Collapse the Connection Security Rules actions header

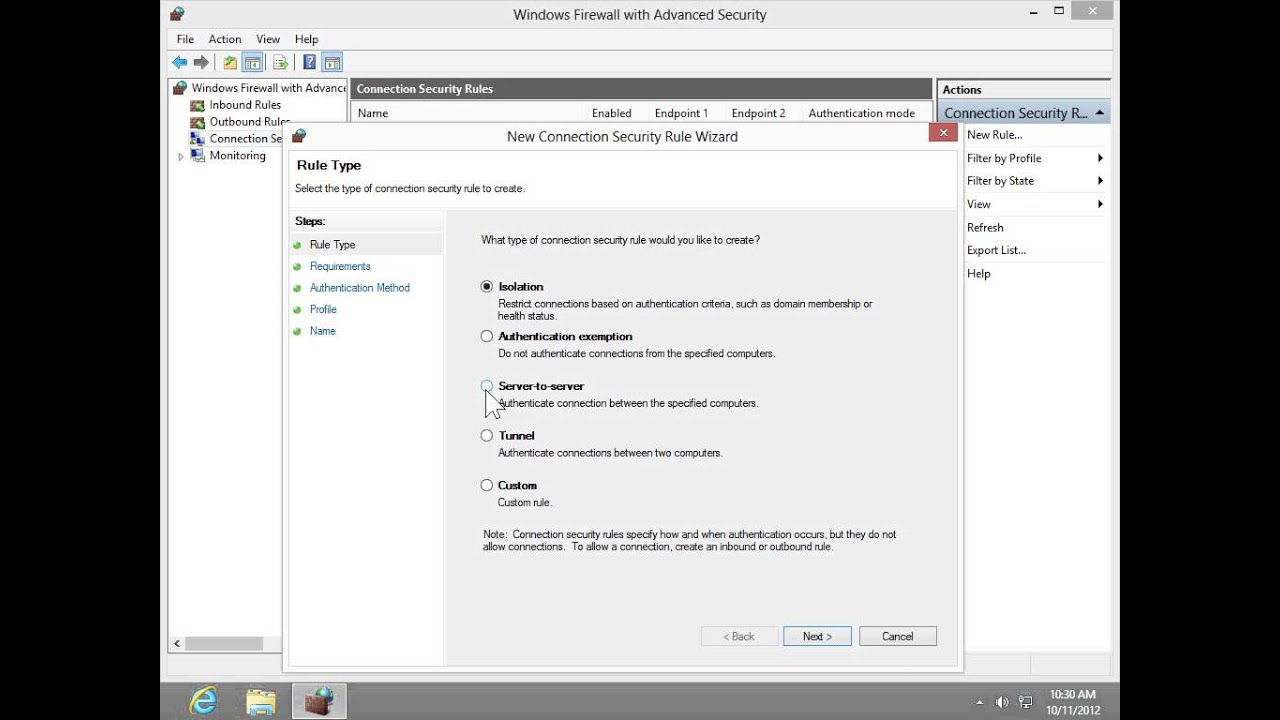point(1100,113)
